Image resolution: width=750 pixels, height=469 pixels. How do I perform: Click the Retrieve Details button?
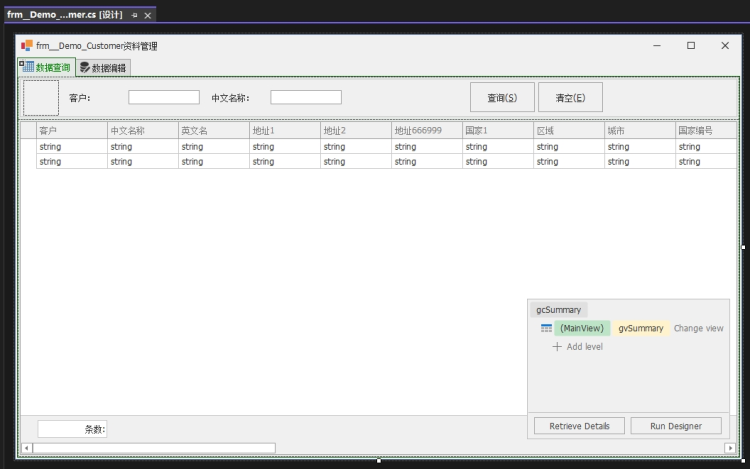click(x=579, y=426)
